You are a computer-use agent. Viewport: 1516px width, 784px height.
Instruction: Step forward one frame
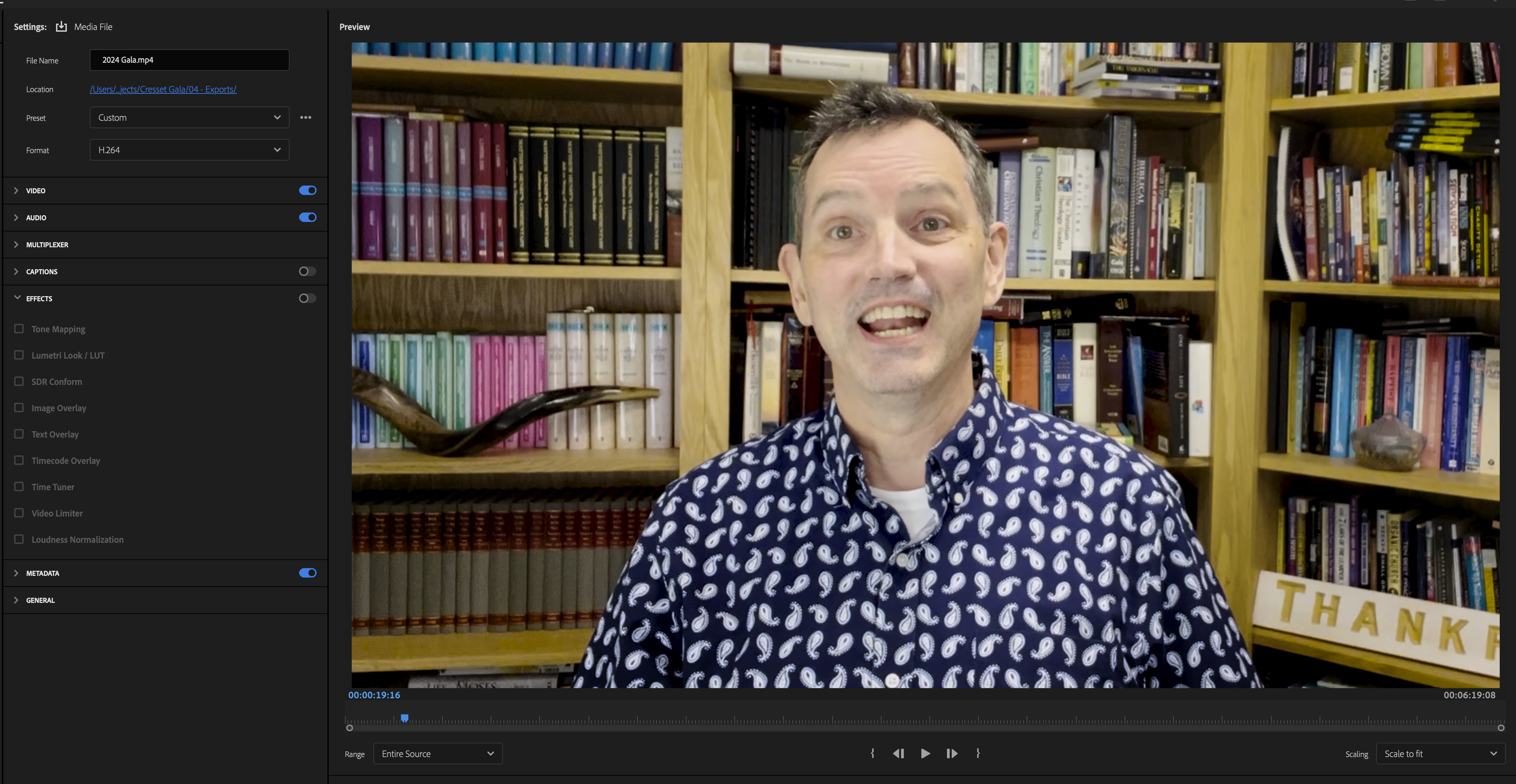click(952, 753)
